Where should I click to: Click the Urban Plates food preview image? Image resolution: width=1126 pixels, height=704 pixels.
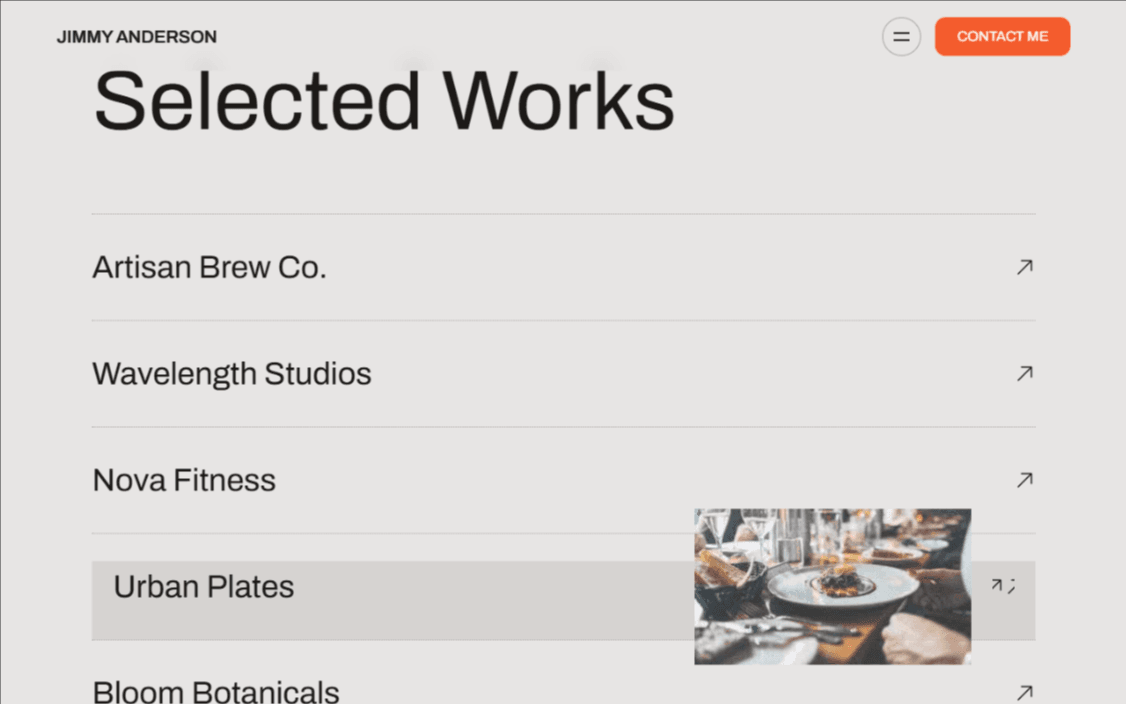coord(832,586)
